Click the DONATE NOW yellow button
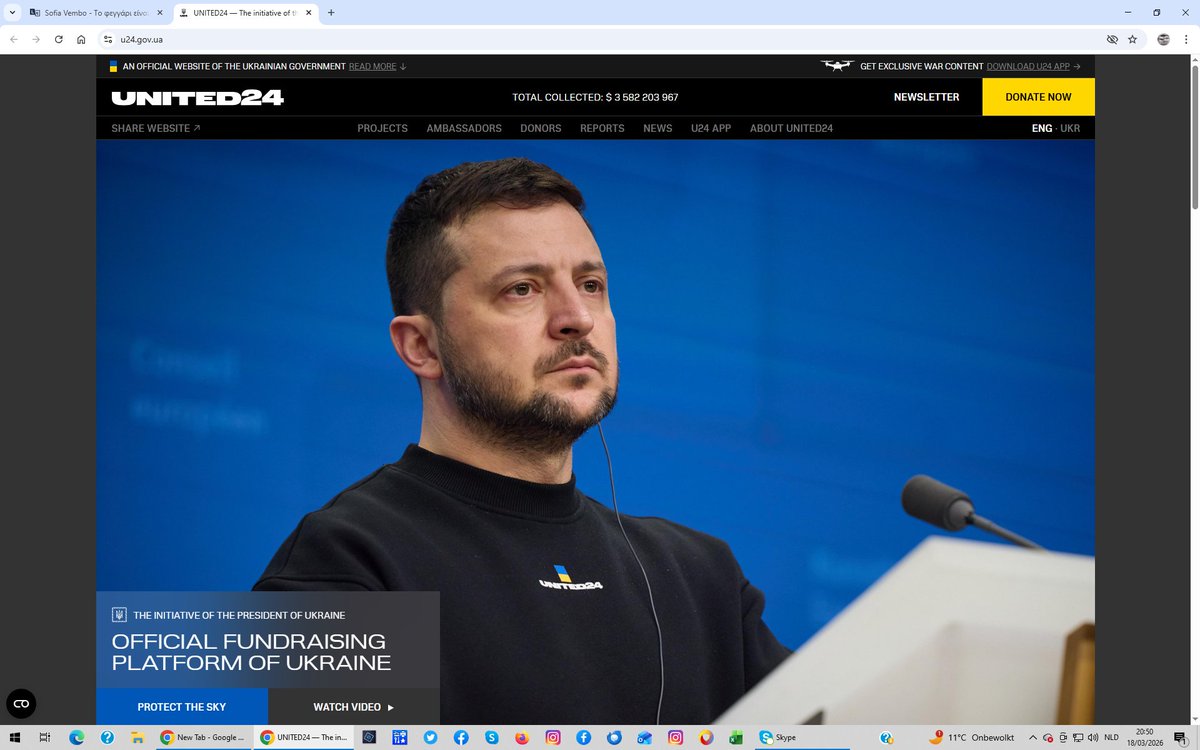Screen dimensions: 1200x750 click(x=1038, y=97)
